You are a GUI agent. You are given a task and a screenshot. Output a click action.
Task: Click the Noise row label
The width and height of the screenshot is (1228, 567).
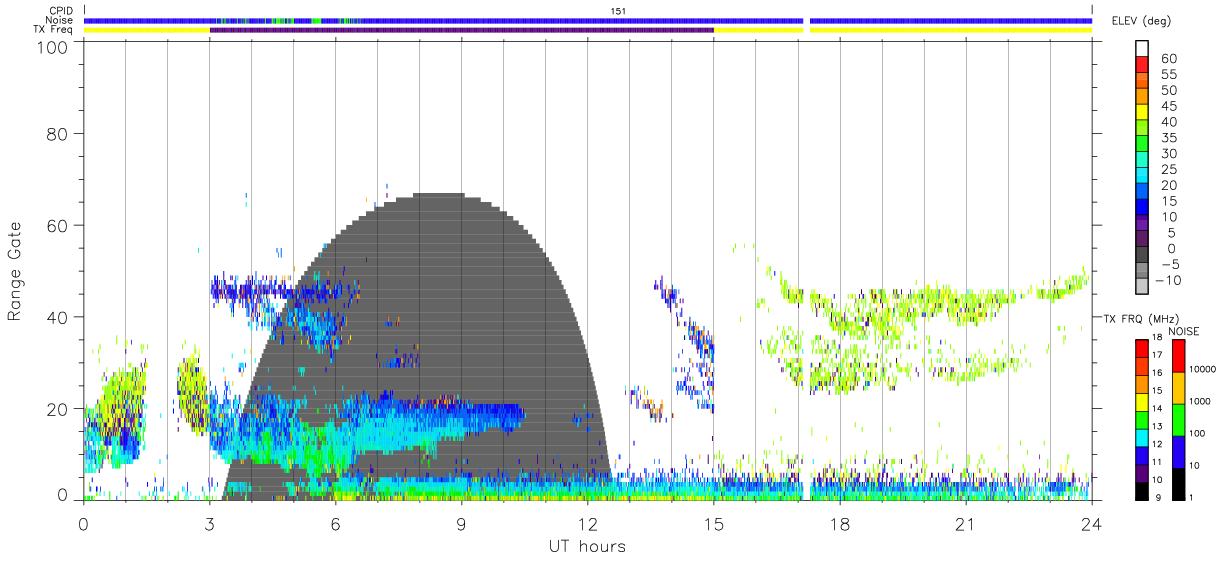59,20
